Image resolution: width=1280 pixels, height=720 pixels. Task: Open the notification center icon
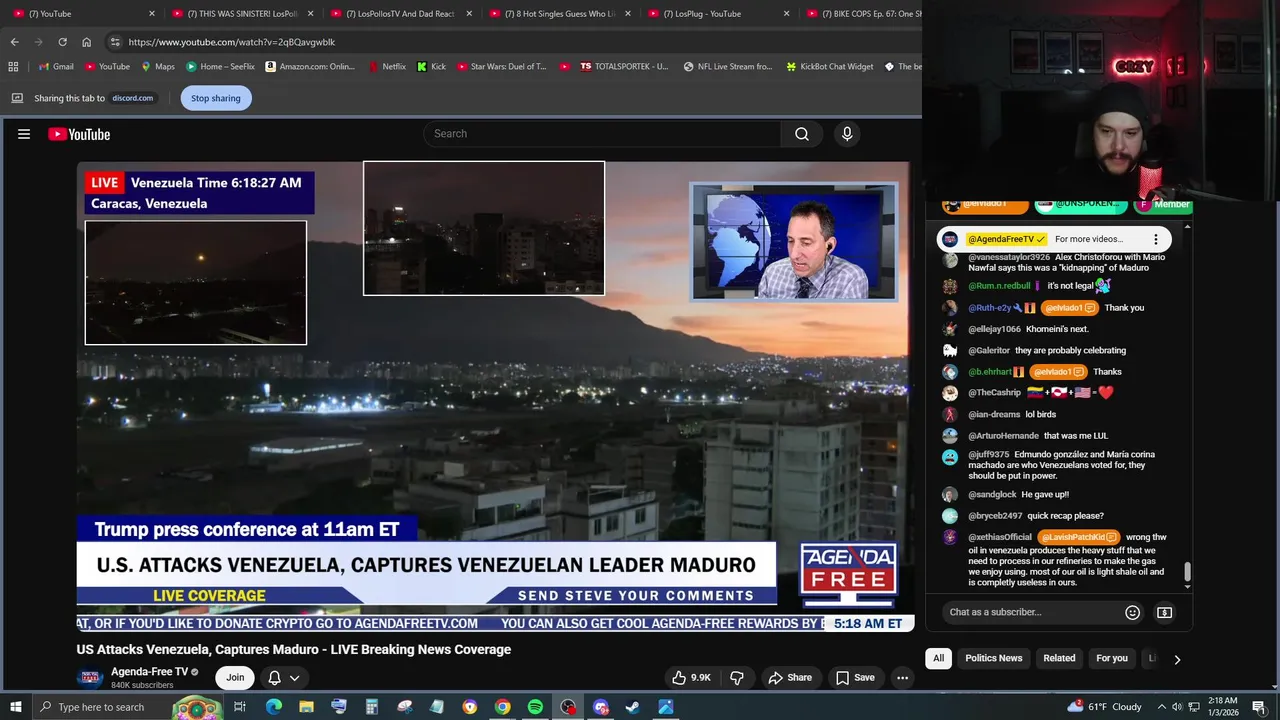tap(1259, 707)
